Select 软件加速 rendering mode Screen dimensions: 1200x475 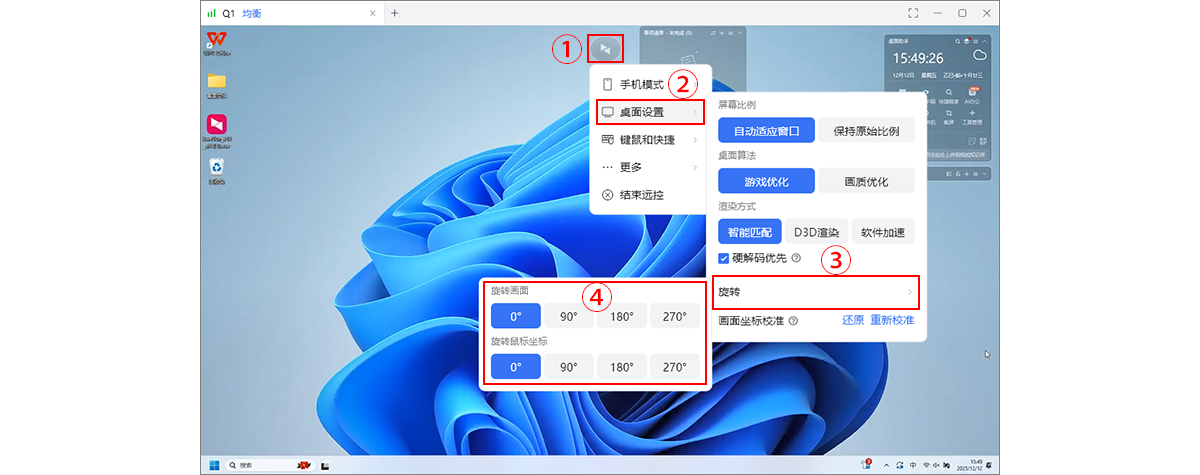tap(883, 232)
